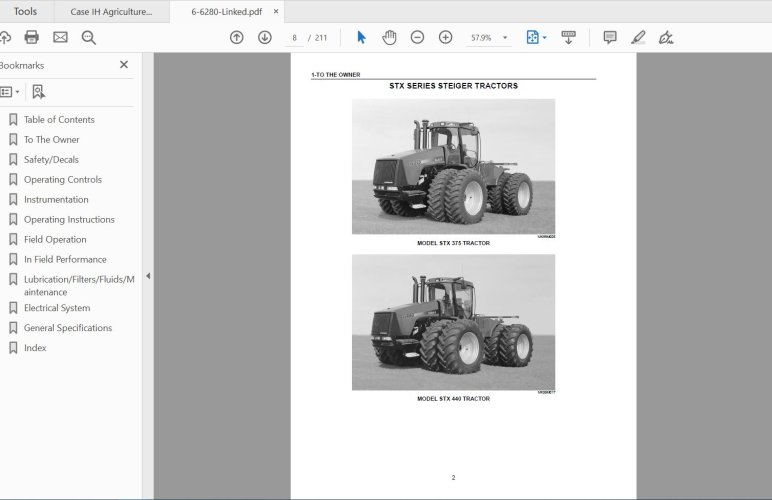Click the Model STX 440 tractor image

453,322
